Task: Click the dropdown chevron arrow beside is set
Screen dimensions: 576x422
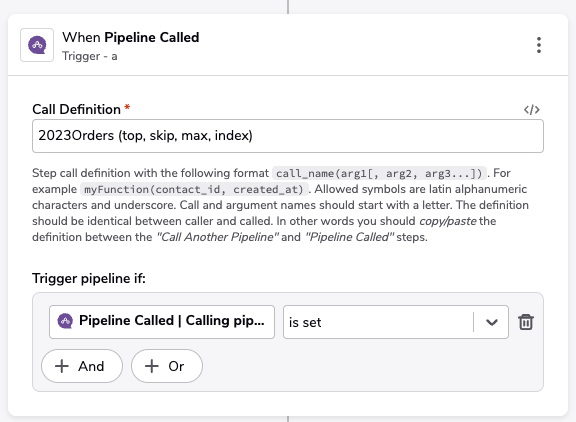Action: pos(492,322)
